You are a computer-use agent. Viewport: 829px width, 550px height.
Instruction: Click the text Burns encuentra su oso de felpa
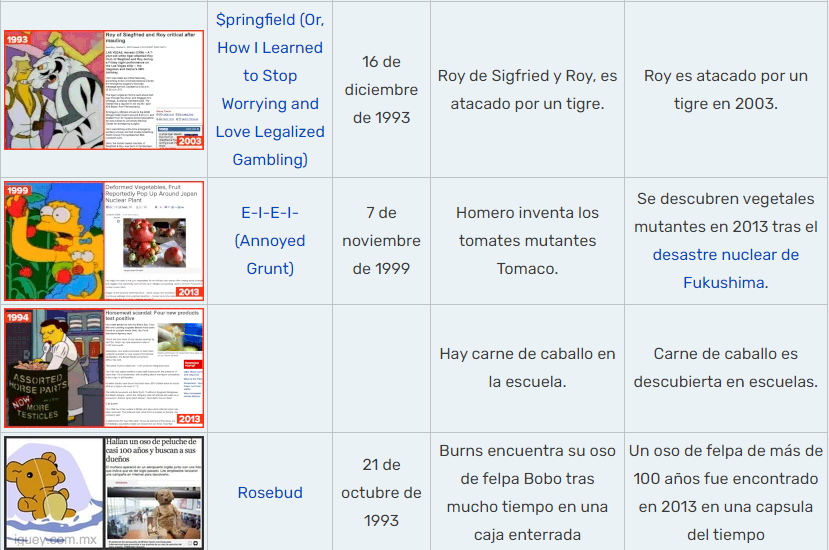(527, 492)
